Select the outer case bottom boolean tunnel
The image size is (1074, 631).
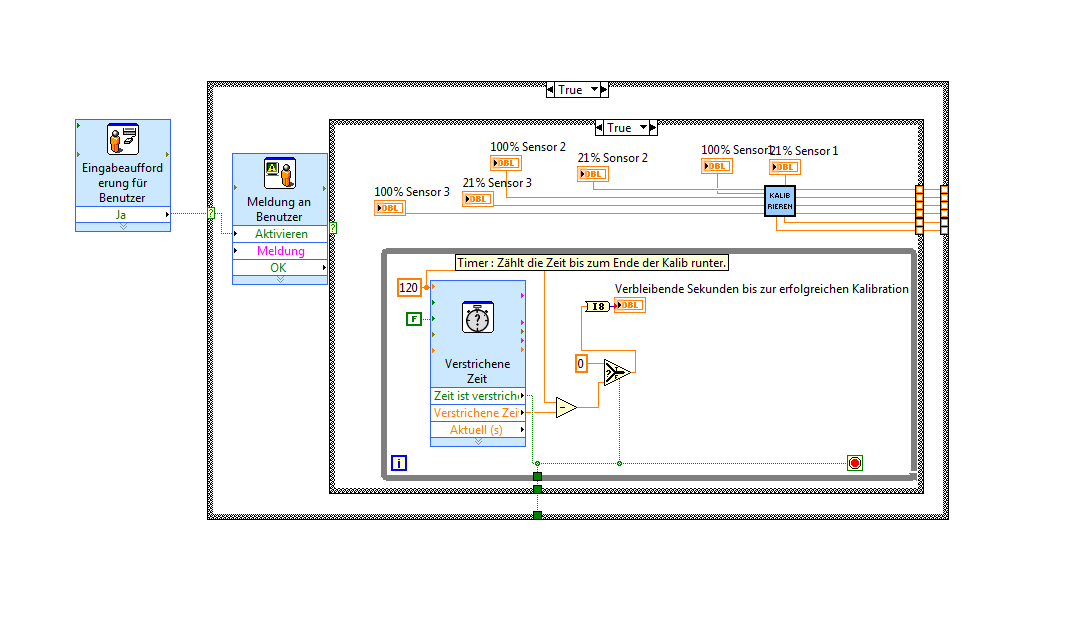[x=537, y=515]
